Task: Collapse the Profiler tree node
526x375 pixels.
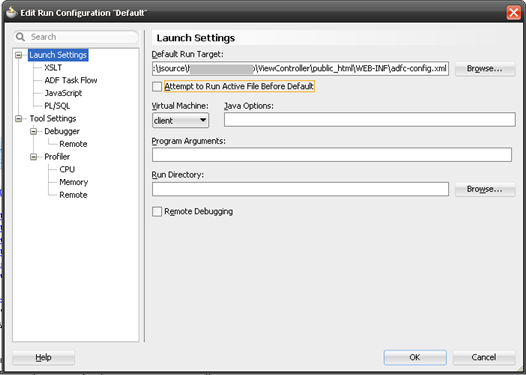Action: pos(34,157)
